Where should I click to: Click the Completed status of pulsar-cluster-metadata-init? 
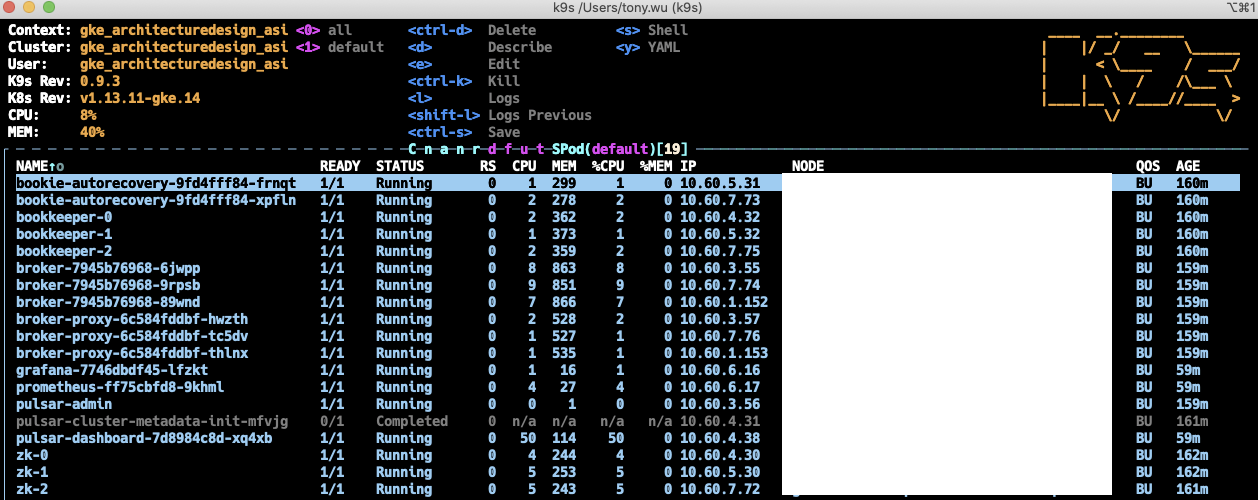pyautogui.click(x=412, y=421)
